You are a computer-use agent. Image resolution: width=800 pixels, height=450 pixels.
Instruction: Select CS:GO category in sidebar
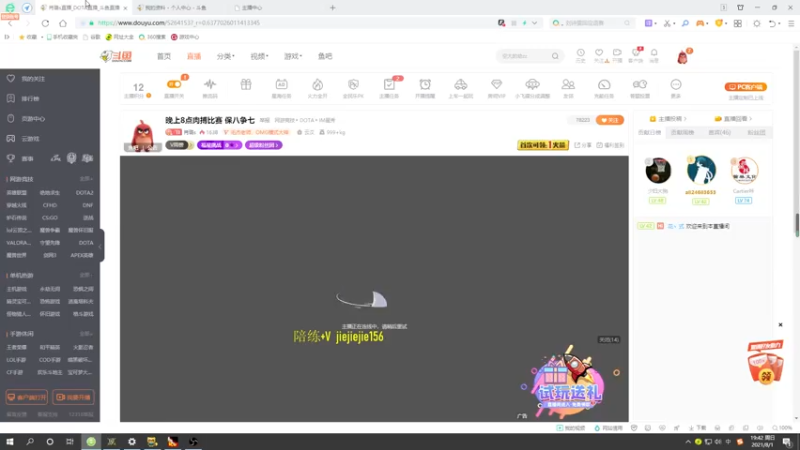point(49,218)
